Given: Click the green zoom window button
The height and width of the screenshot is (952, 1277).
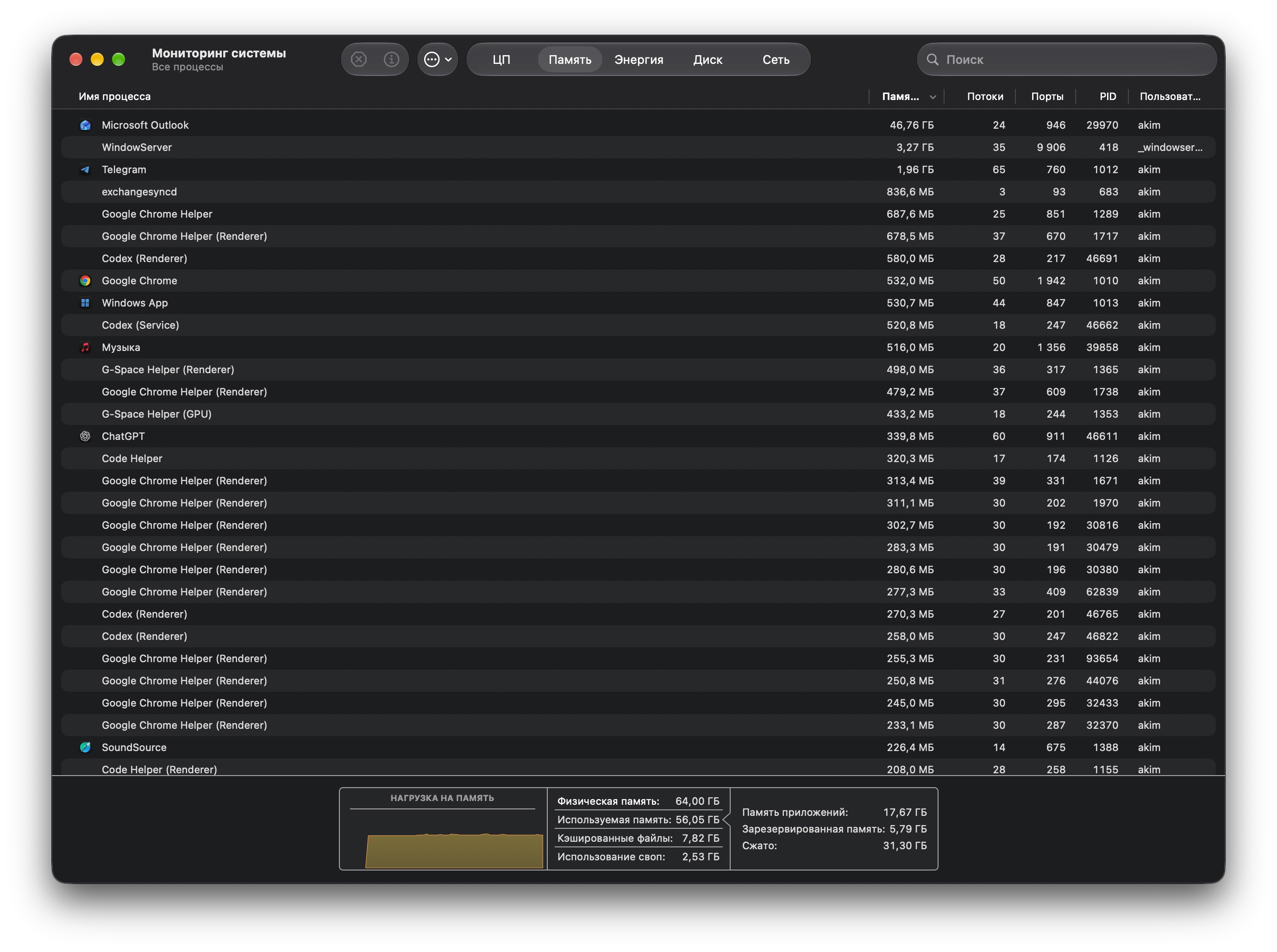Looking at the screenshot, I should pos(118,59).
